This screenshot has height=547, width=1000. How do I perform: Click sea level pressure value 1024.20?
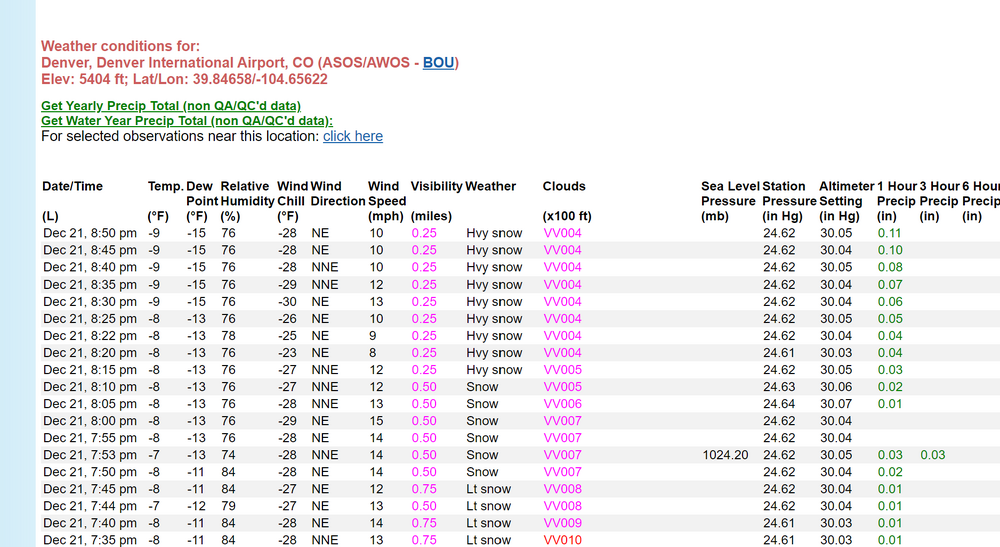tap(725, 455)
